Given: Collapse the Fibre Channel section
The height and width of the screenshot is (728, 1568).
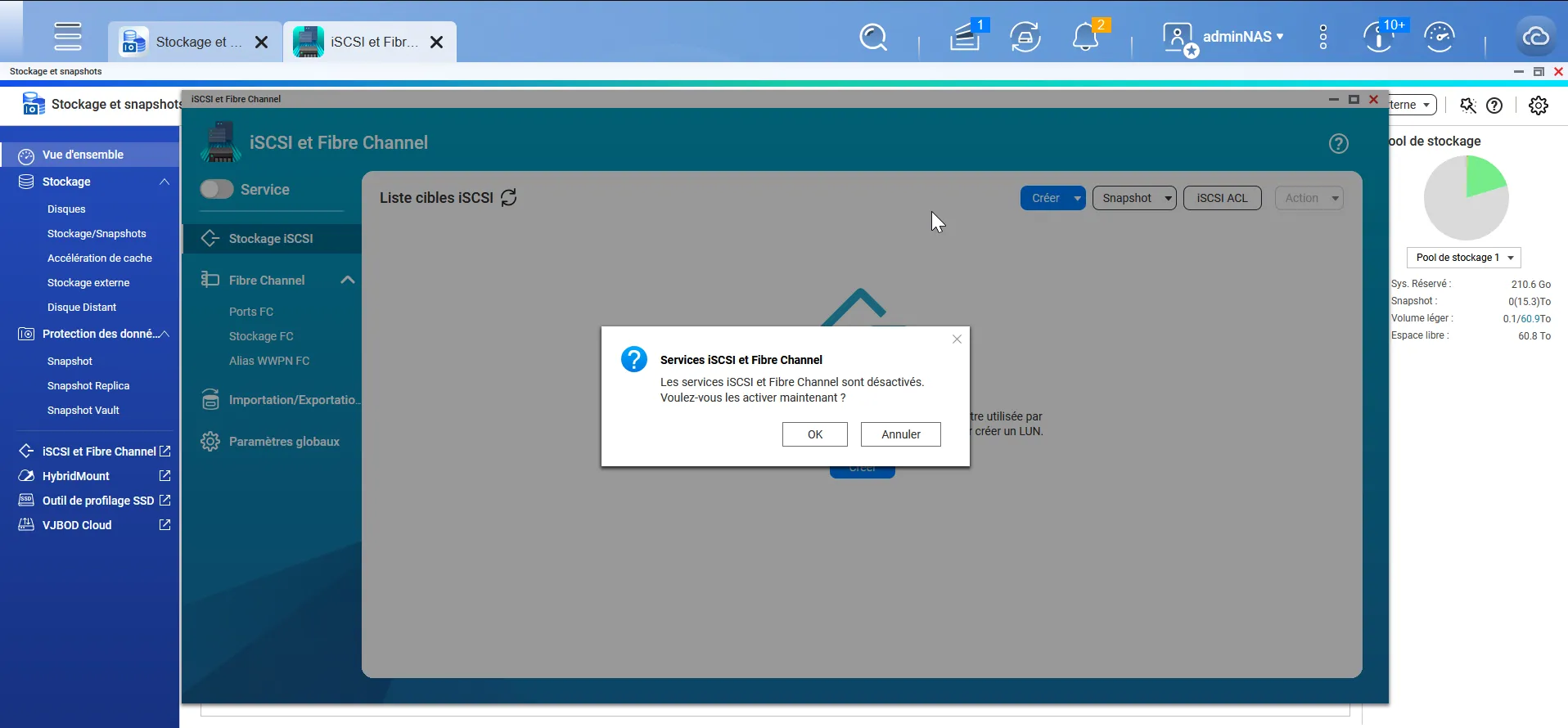Looking at the screenshot, I should tap(347, 280).
